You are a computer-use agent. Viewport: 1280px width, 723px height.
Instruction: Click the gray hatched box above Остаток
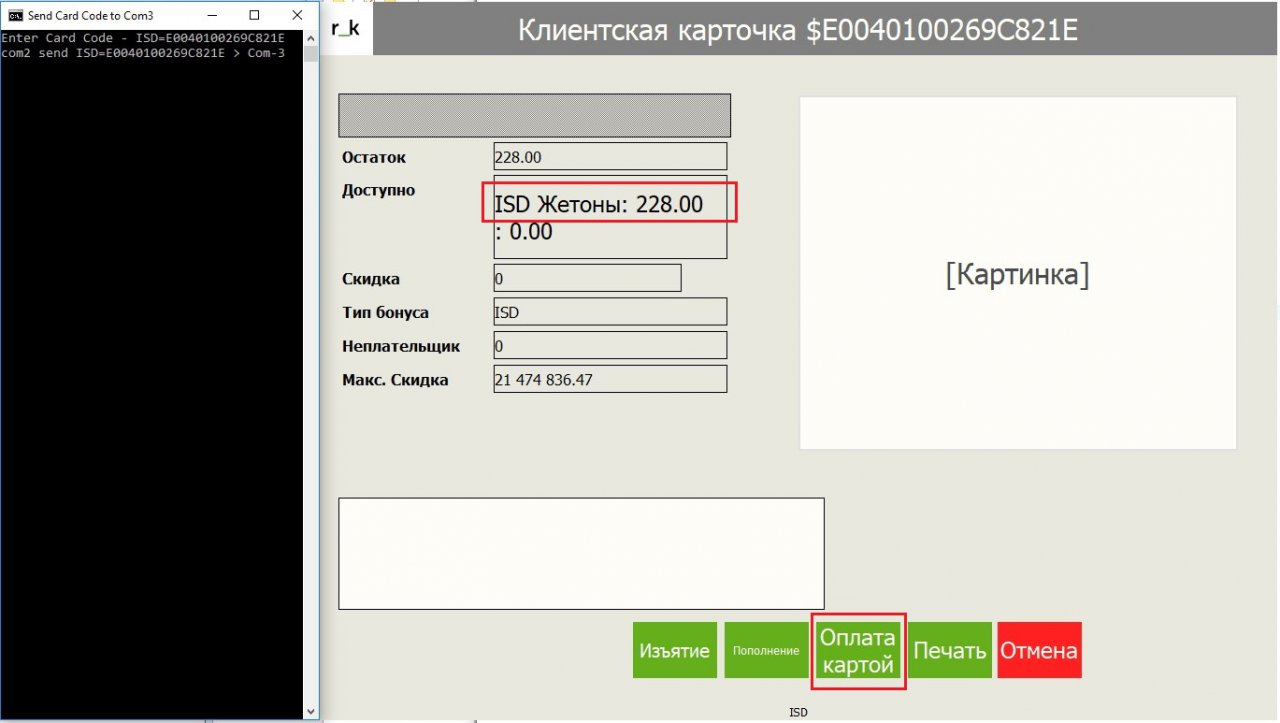(534, 115)
